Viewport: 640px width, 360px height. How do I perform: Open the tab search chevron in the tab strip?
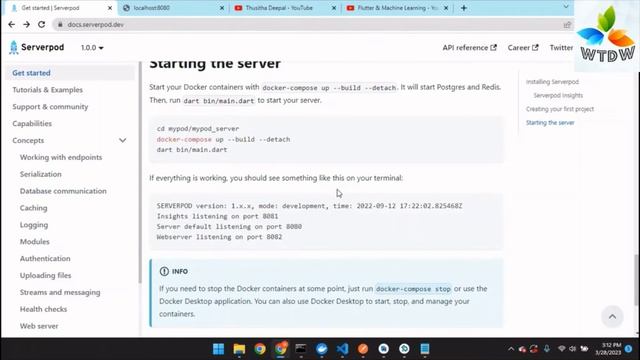pos(566,7)
